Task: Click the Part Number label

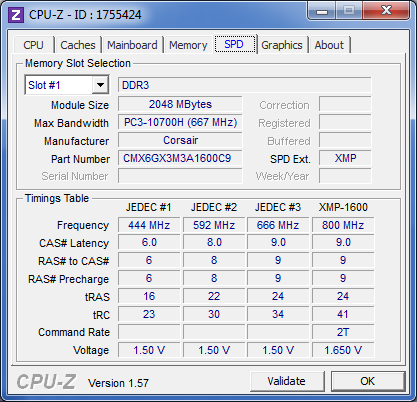Action: pos(80,159)
